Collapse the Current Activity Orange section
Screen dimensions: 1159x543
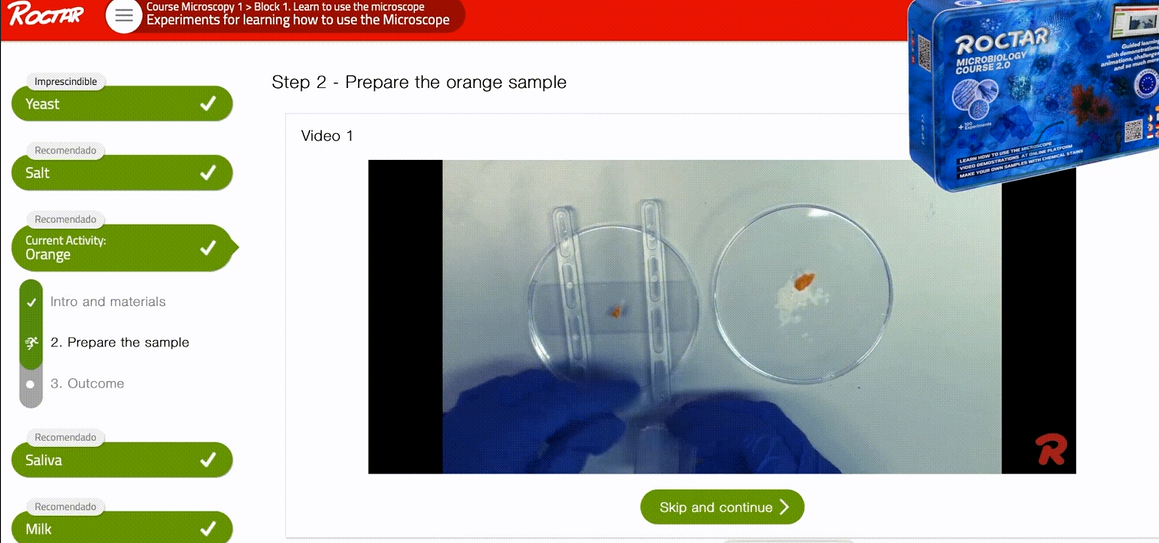click(x=122, y=247)
